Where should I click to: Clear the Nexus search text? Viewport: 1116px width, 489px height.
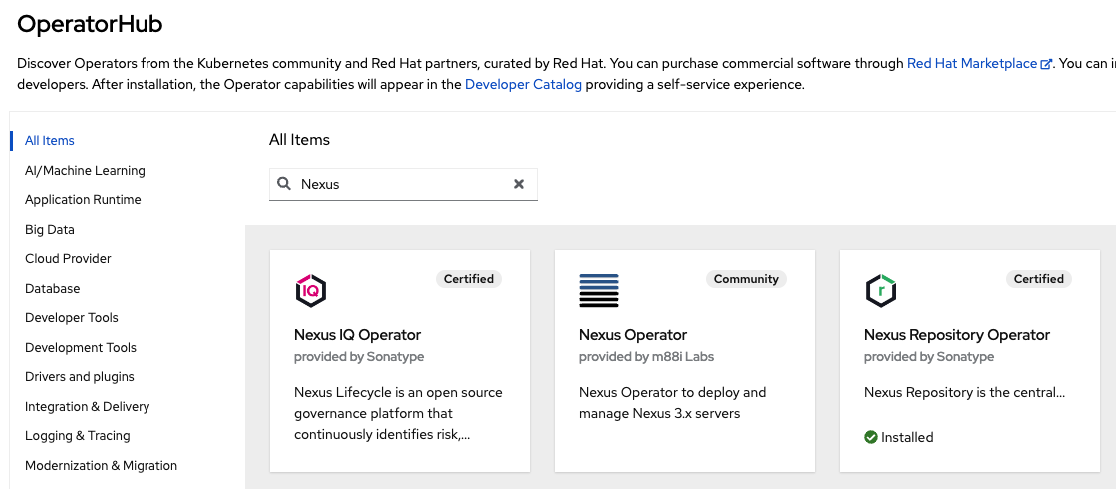coord(519,184)
